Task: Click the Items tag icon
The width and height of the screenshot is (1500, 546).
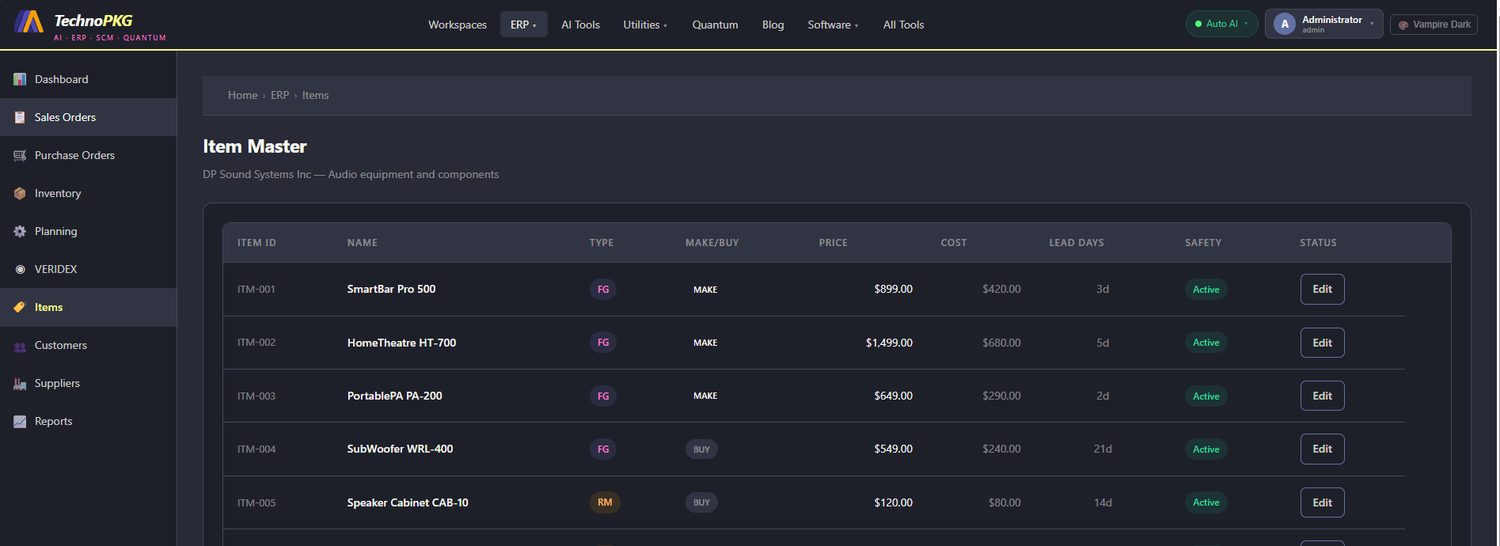Action: [x=20, y=307]
